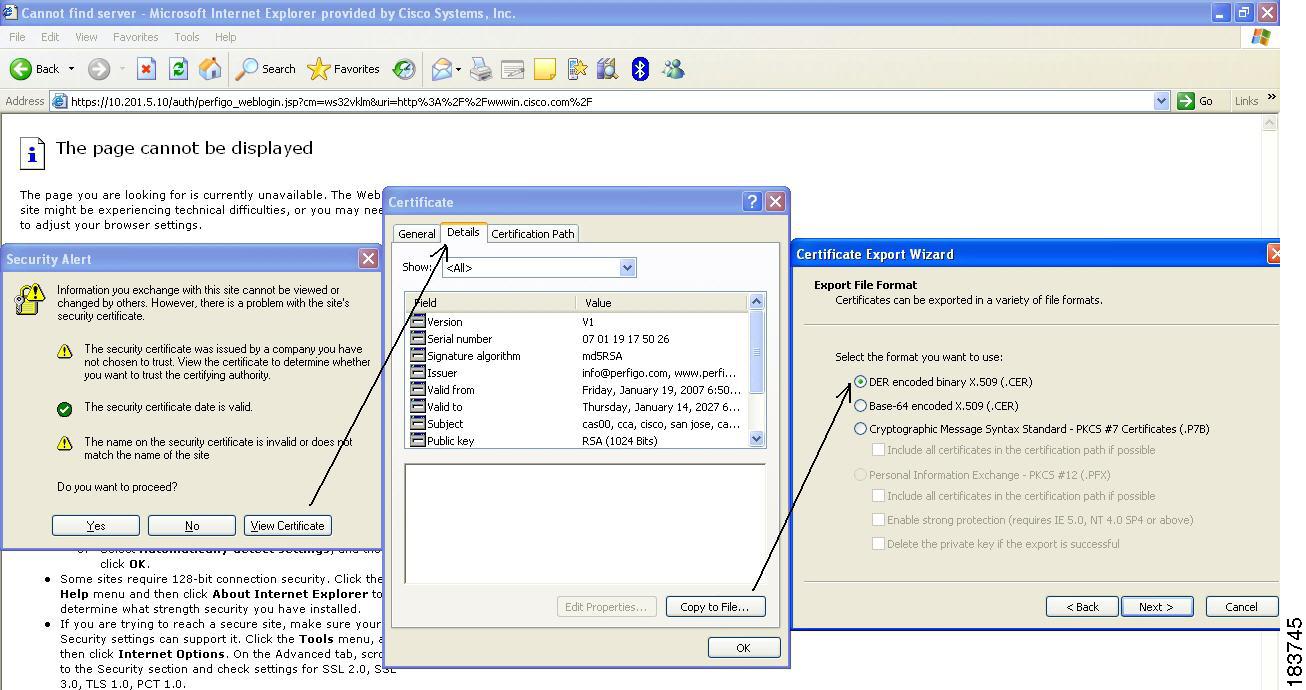Click the Print icon in the toolbar
Screen dimensions: 1306x690
pos(481,69)
